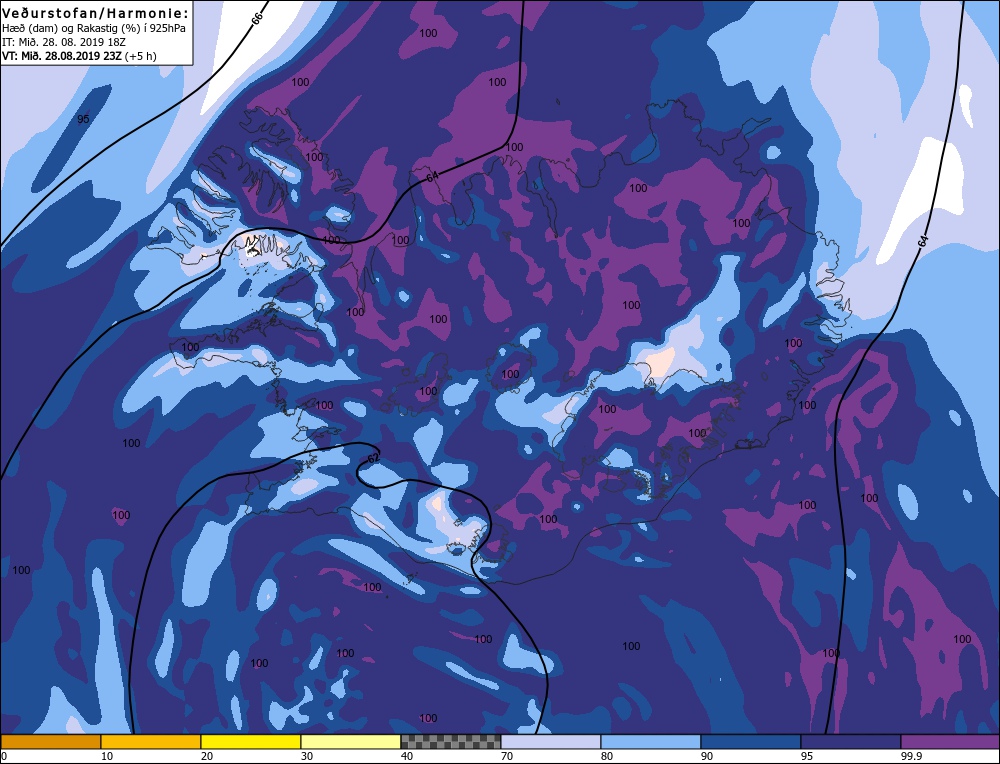Click legend scale label "40"
Viewport: 1000px width, 764px height.
click(407, 756)
